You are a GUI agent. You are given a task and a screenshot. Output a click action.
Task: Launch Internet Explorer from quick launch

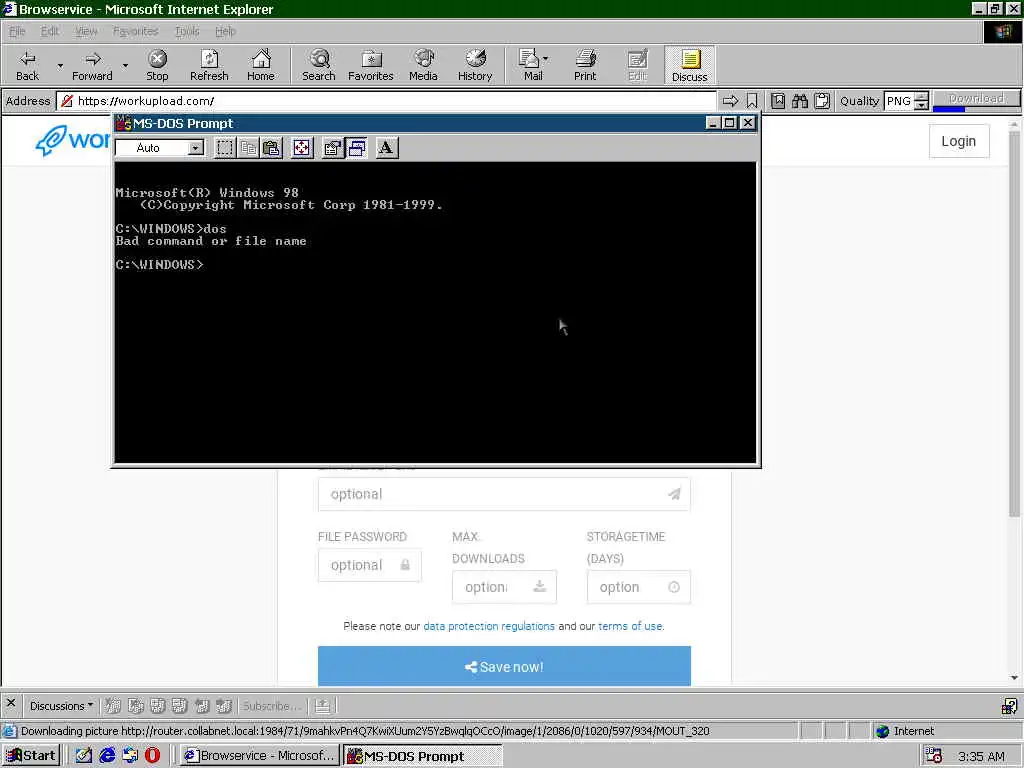(107, 756)
